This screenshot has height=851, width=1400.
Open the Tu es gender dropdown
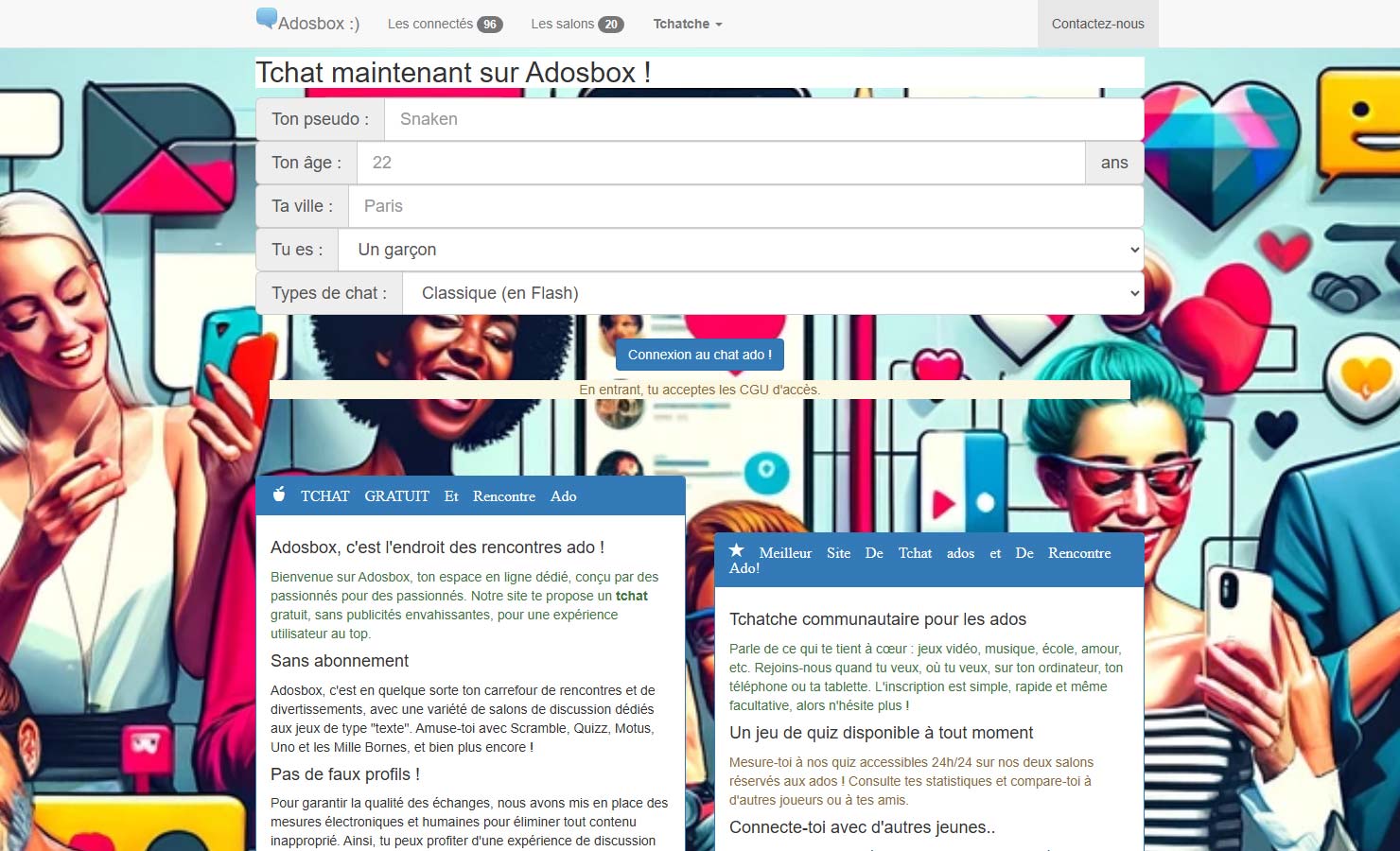[x=741, y=250]
